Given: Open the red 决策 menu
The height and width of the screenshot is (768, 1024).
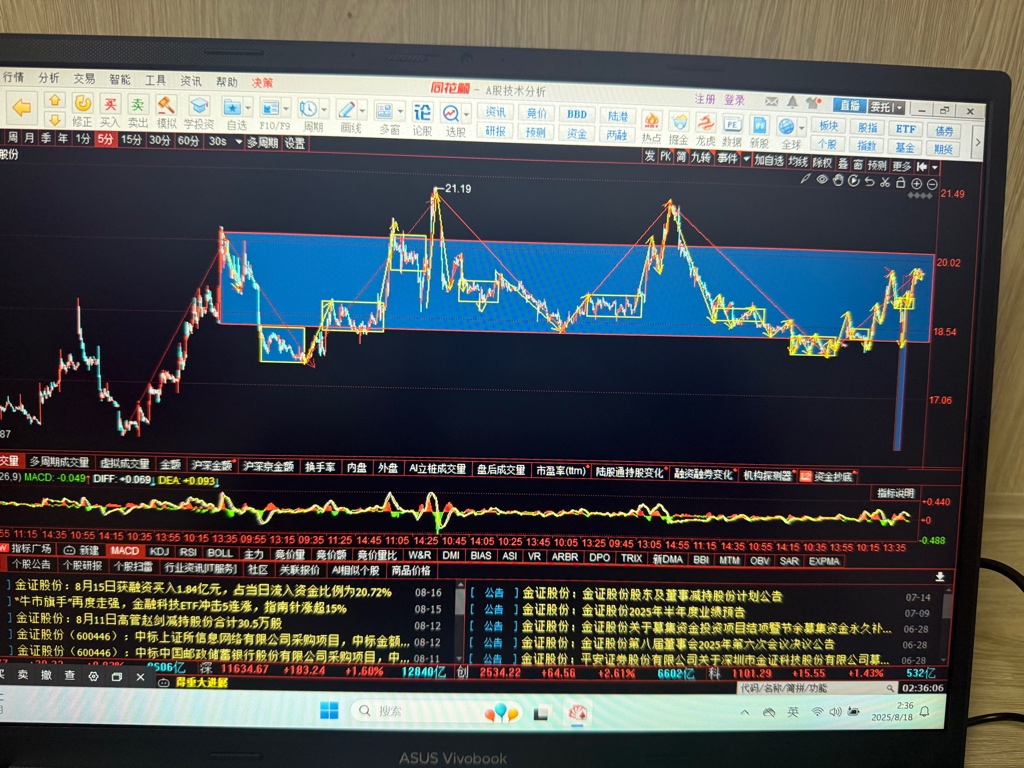Looking at the screenshot, I should (262, 83).
